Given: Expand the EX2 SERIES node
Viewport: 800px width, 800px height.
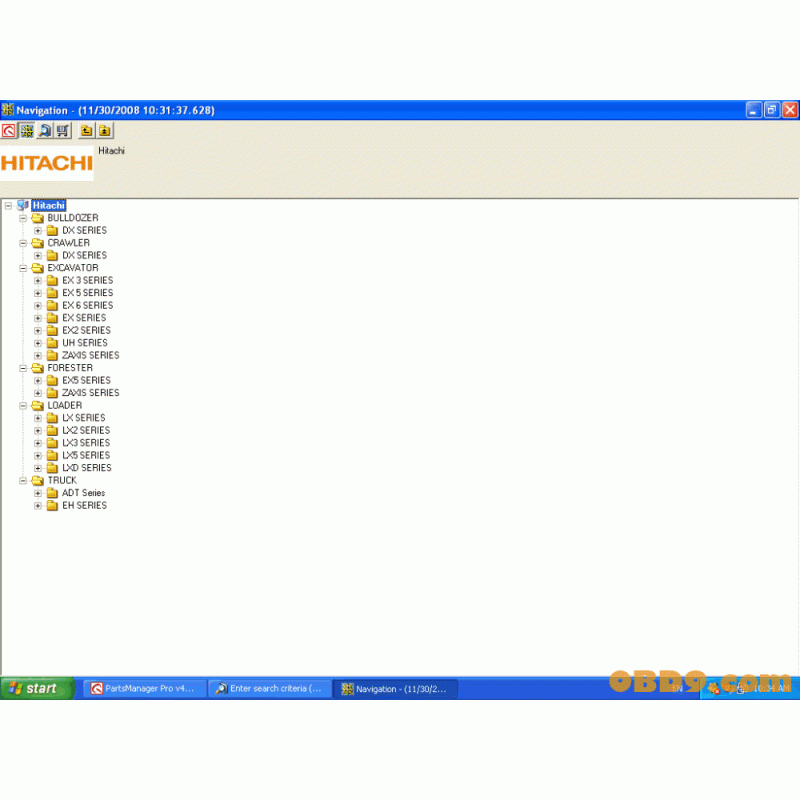Looking at the screenshot, I should click(x=38, y=331).
